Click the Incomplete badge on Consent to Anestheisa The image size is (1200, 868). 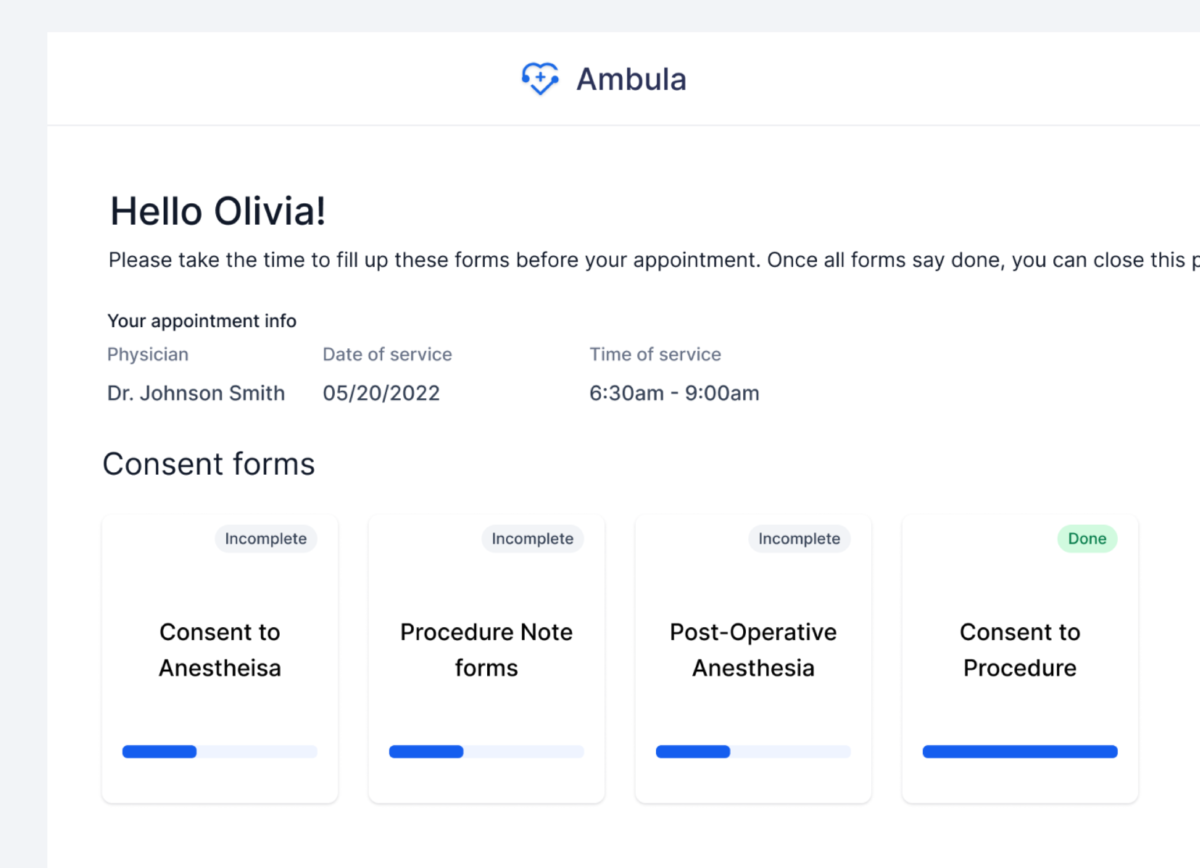pyautogui.click(x=265, y=538)
